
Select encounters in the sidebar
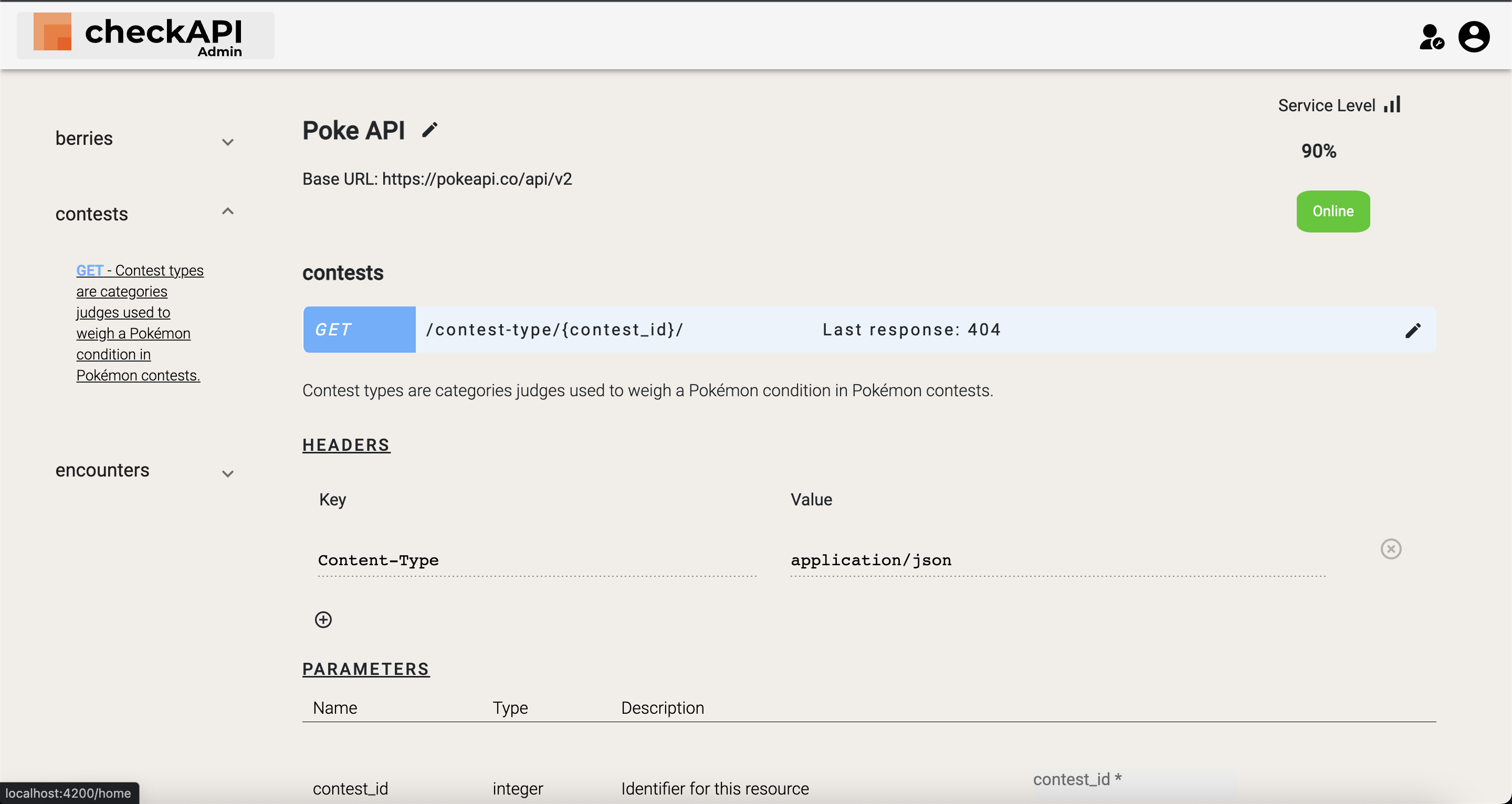(x=102, y=470)
